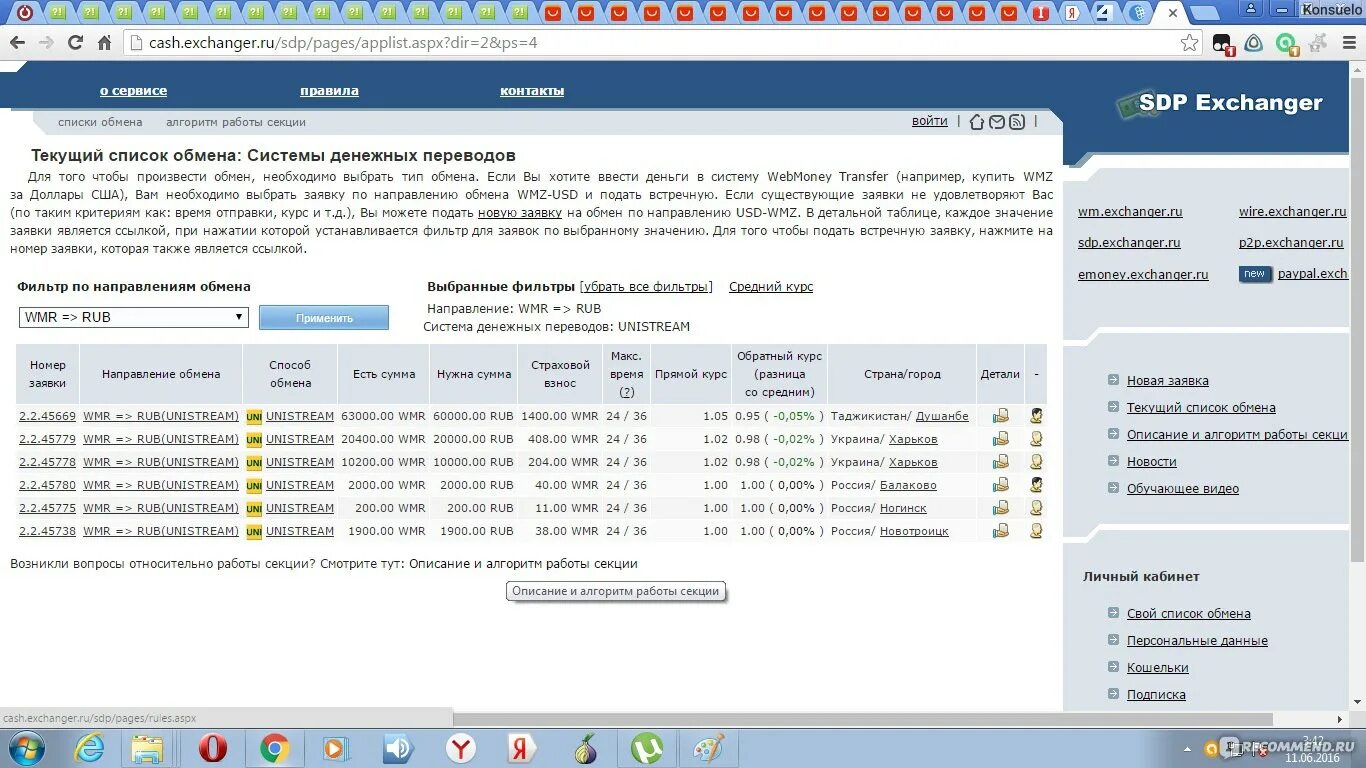
Task: Open Internet Explorer from the taskbar
Action: coord(89,748)
